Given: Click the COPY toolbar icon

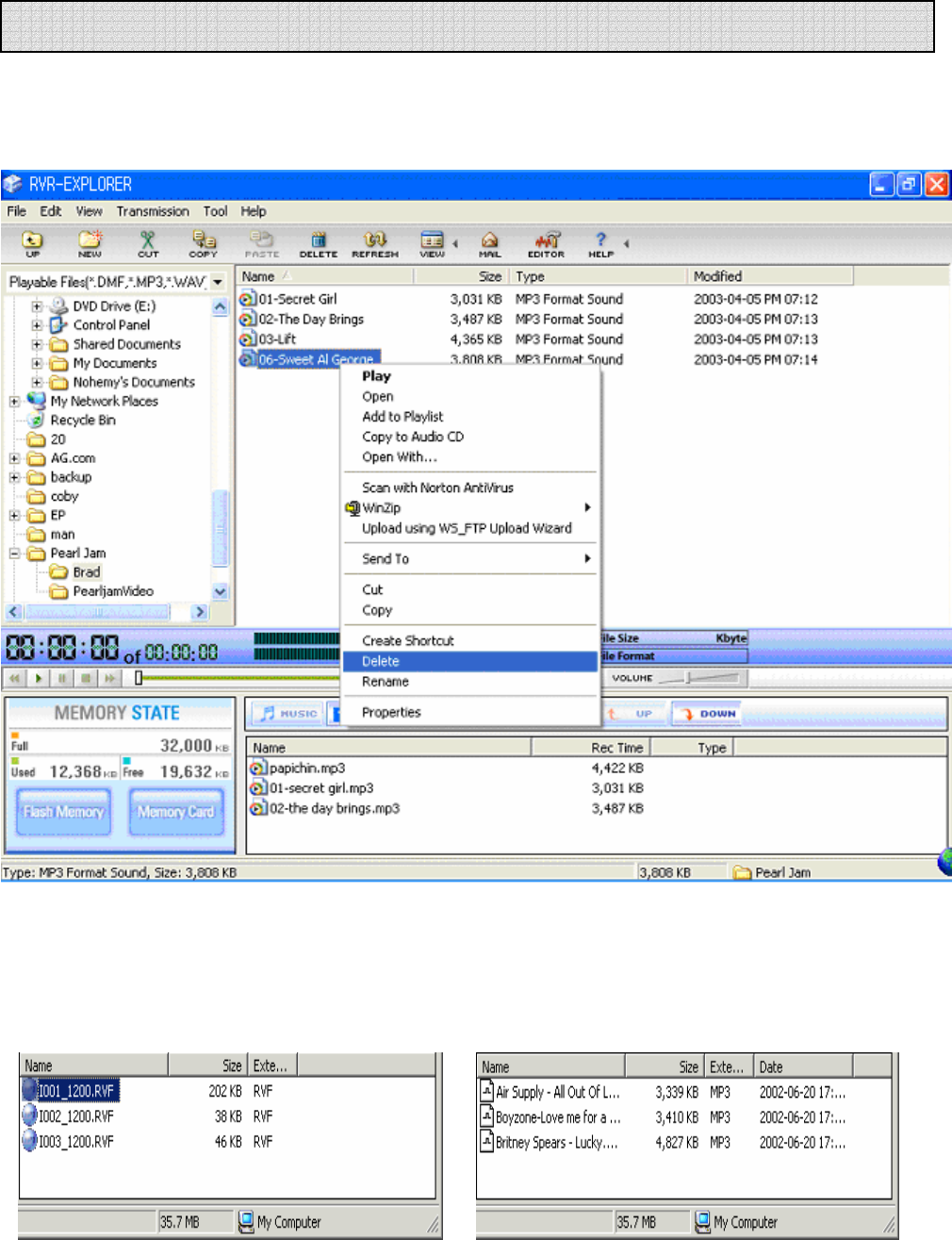Looking at the screenshot, I should 203,243.
